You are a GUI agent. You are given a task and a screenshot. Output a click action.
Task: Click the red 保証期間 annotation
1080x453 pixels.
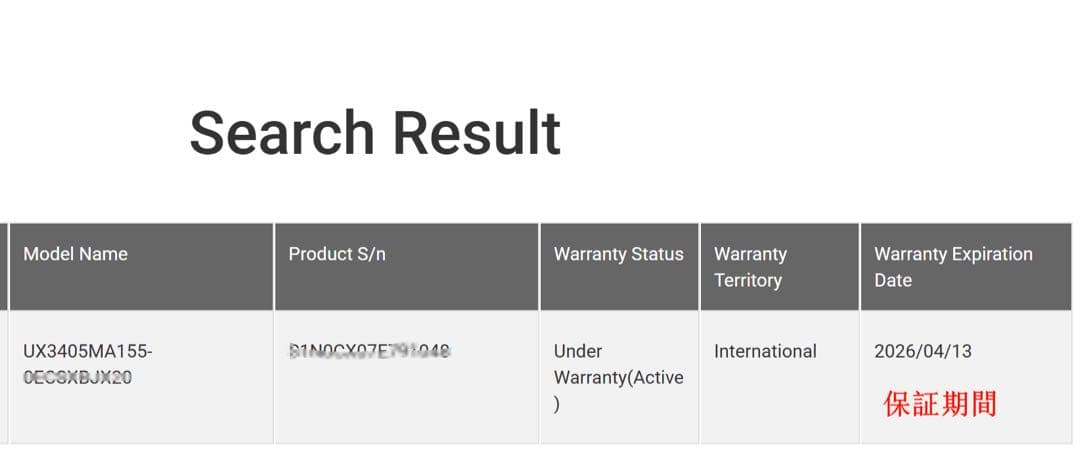pos(939,404)
